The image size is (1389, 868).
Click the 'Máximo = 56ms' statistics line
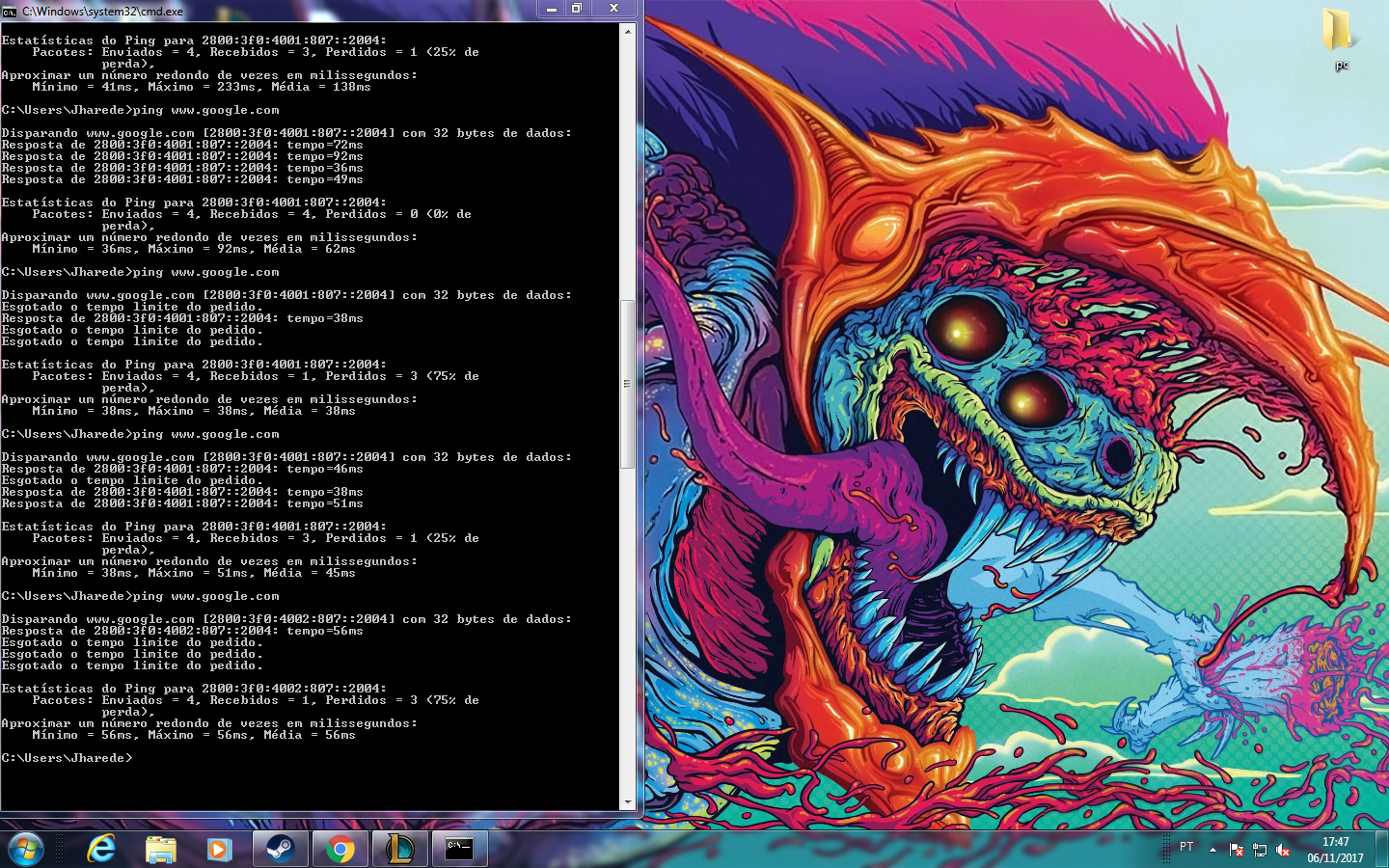(x=194, y=735)
